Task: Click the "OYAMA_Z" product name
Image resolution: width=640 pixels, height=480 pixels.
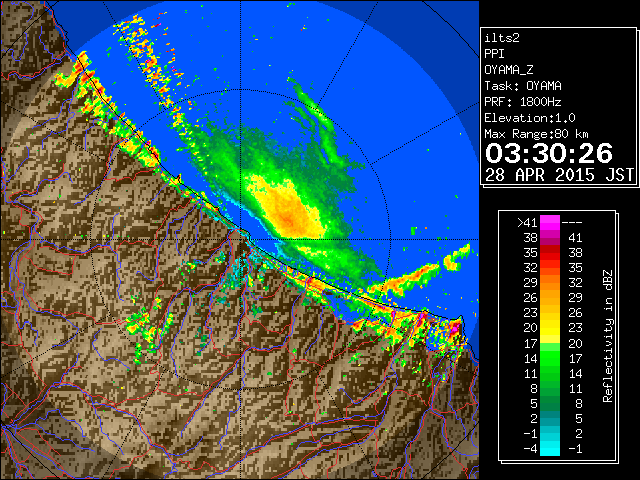Action: point(509,70)
